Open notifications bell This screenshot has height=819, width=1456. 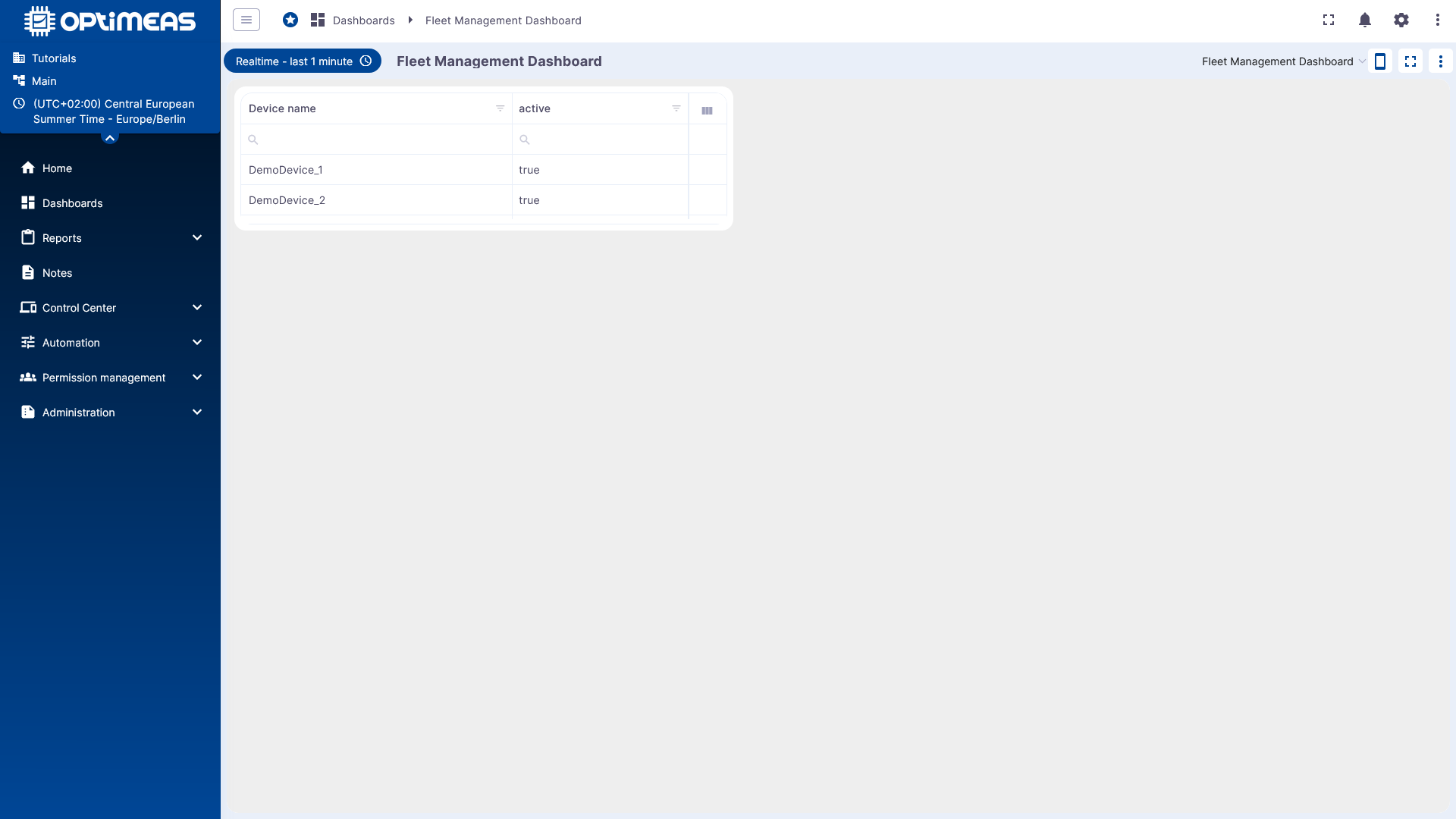(x=1365, y=20)
